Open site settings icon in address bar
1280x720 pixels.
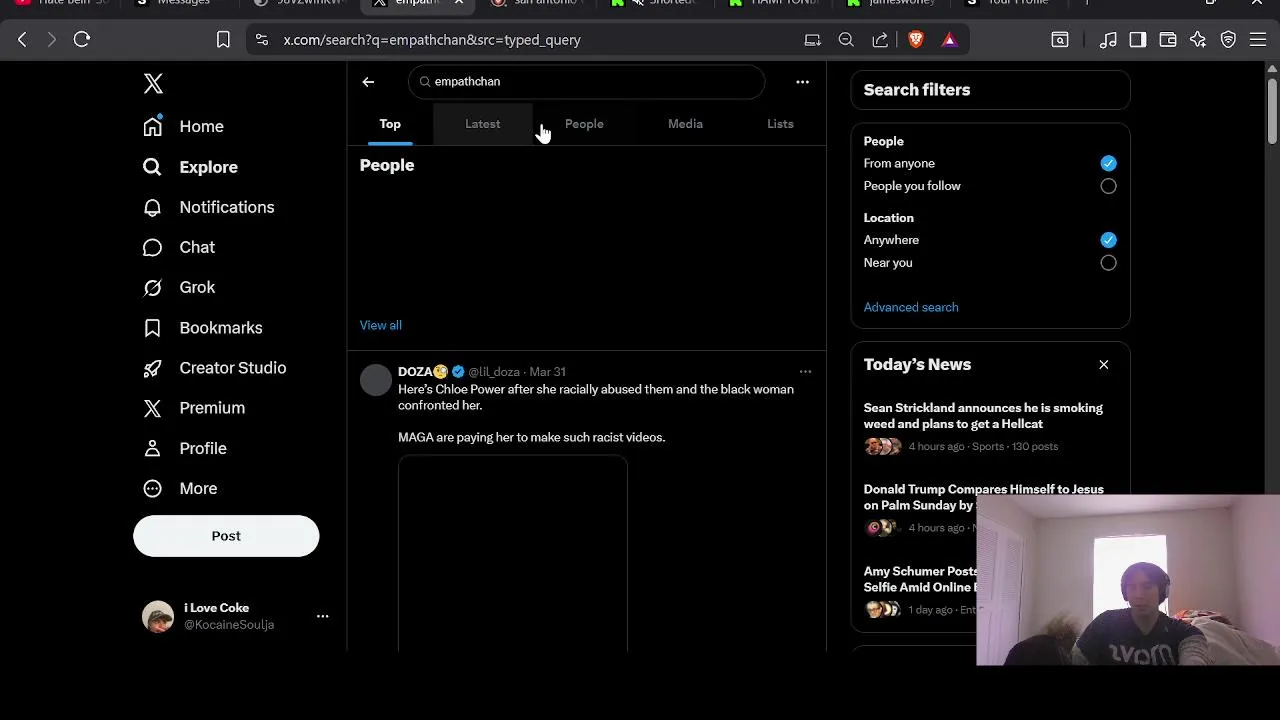point(262,40)
